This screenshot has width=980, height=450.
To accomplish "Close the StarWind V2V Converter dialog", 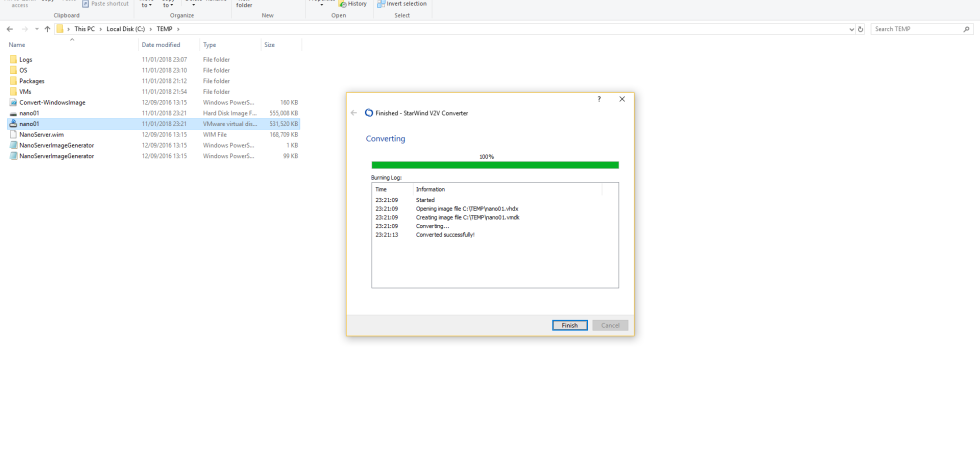I will [622, 99].
